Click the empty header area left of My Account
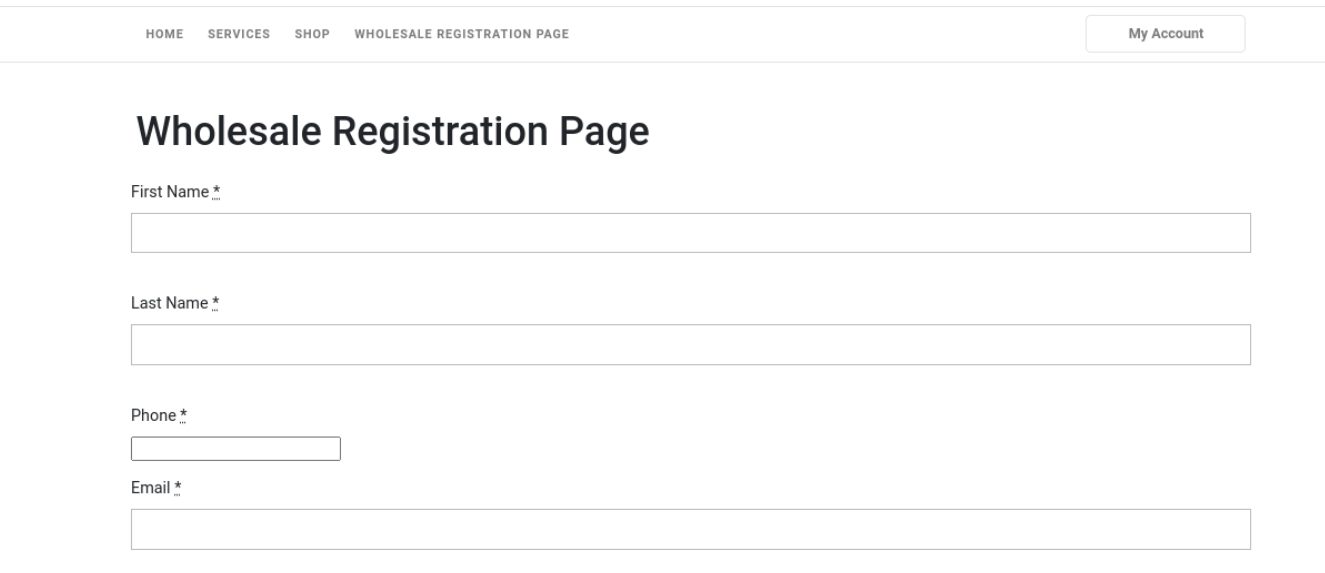Image resolution: width=1325 pixels, height=573 pixels. pos(828,34)
